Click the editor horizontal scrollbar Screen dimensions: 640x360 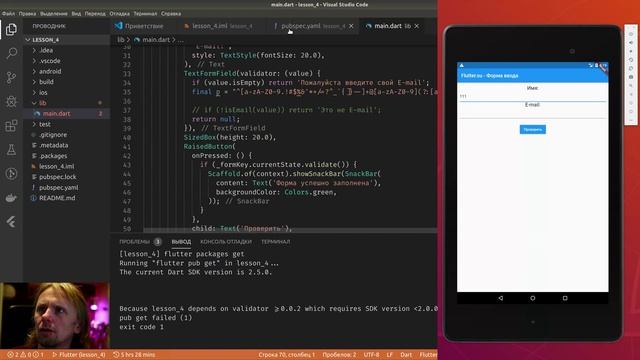pyautogui.click(x=290, y=231)
